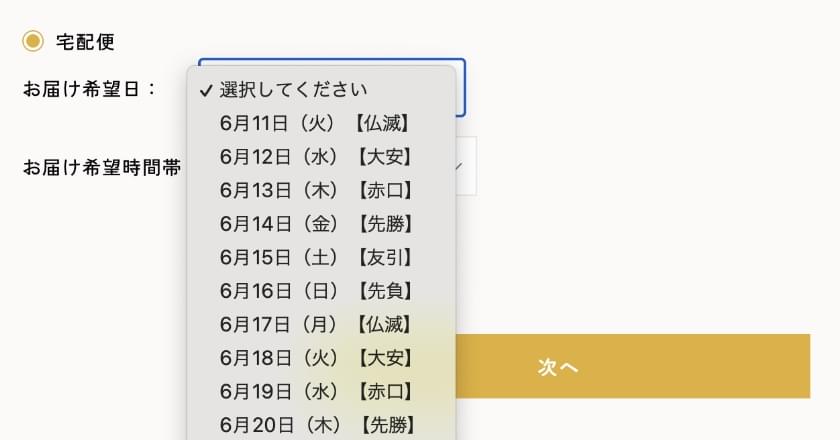The image size is (840, 440).
Task: Pick the 6月15日（土）【友引】 entry
Action: point(316,258)
